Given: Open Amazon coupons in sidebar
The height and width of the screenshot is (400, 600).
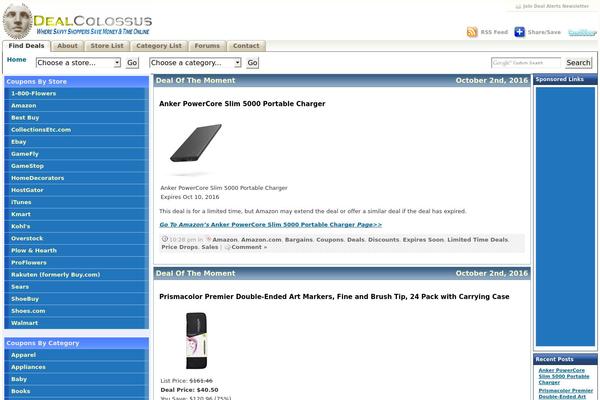Looking at the screenshot, I should coord(77,106).
